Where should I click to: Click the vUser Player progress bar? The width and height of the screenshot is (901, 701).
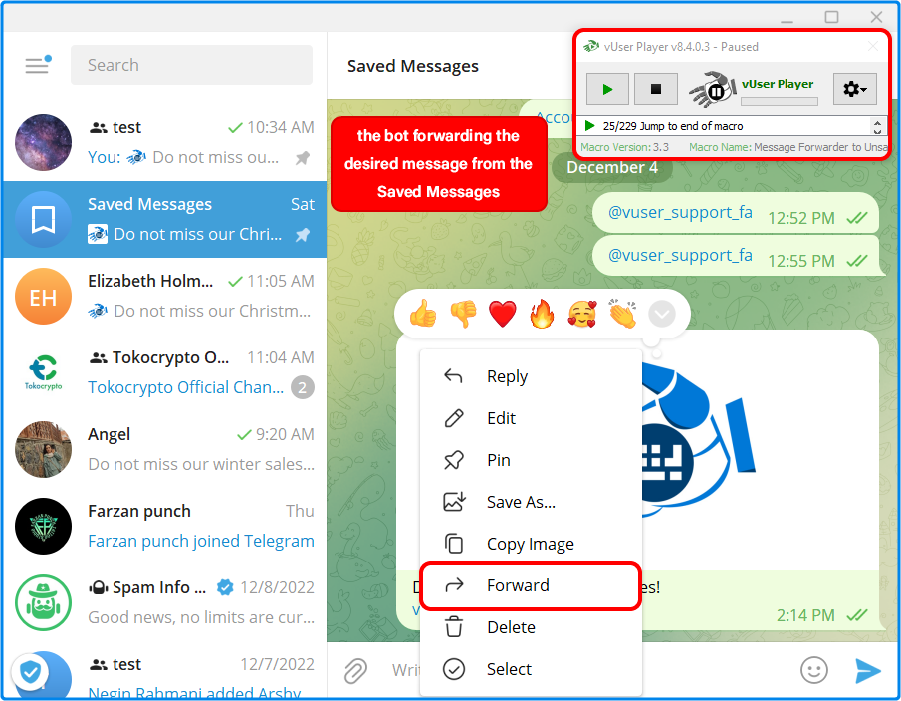click(780, 101)
